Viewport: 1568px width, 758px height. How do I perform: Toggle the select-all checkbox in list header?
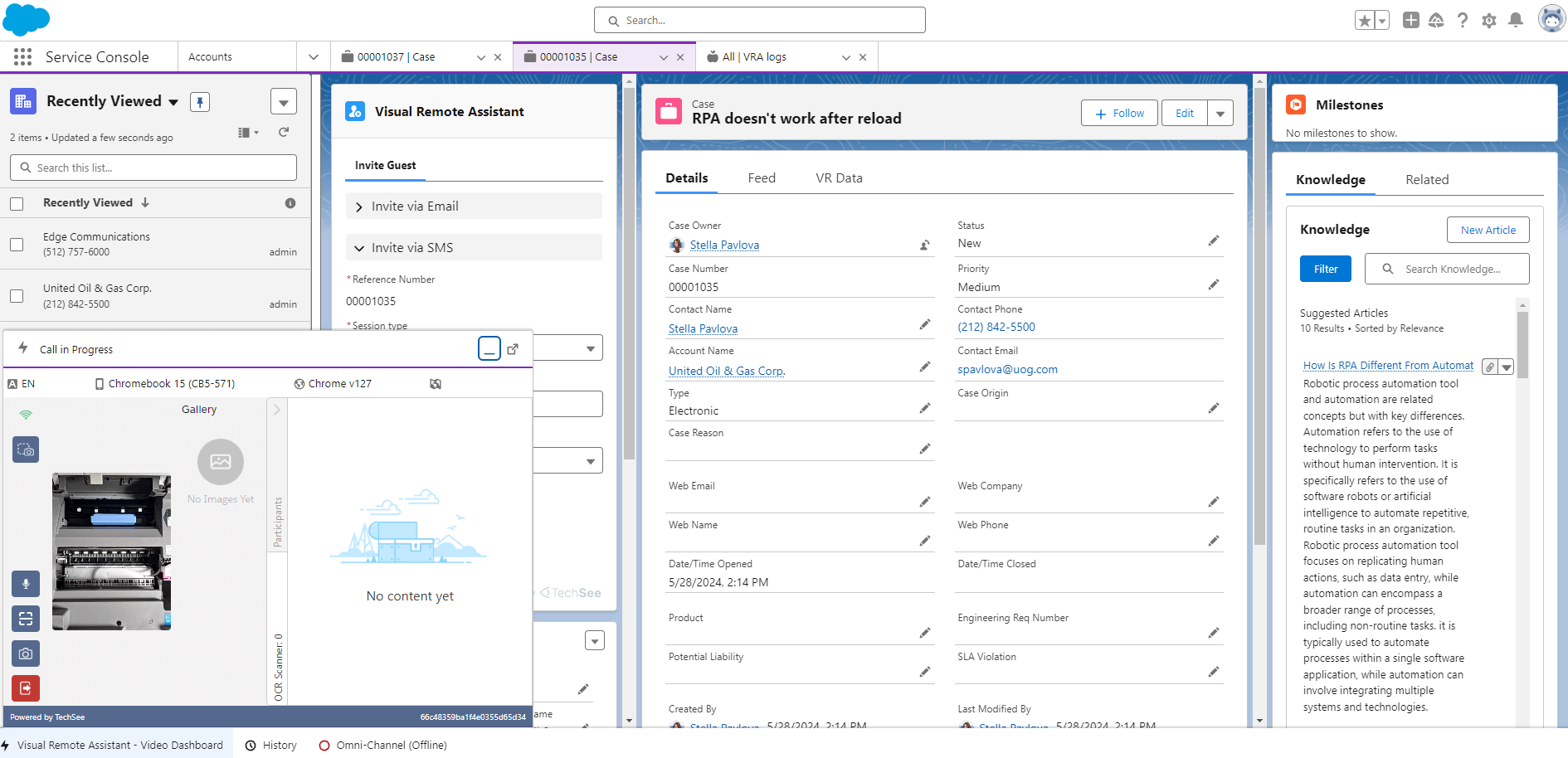17,203
